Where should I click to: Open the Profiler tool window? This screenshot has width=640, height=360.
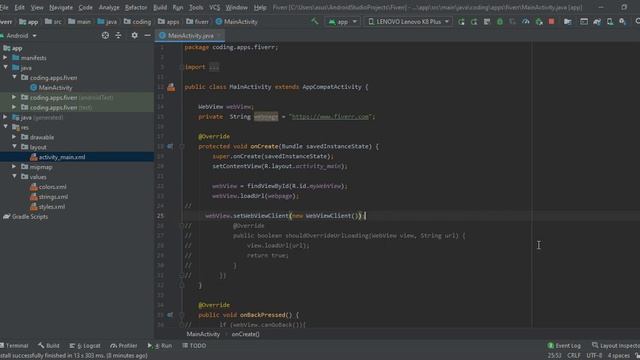point(124,346)
